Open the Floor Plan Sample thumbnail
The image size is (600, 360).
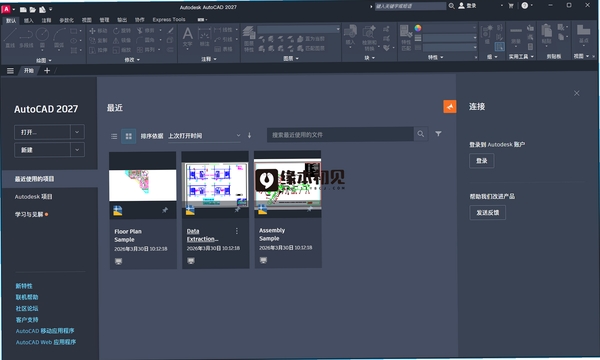pos(143,186)
